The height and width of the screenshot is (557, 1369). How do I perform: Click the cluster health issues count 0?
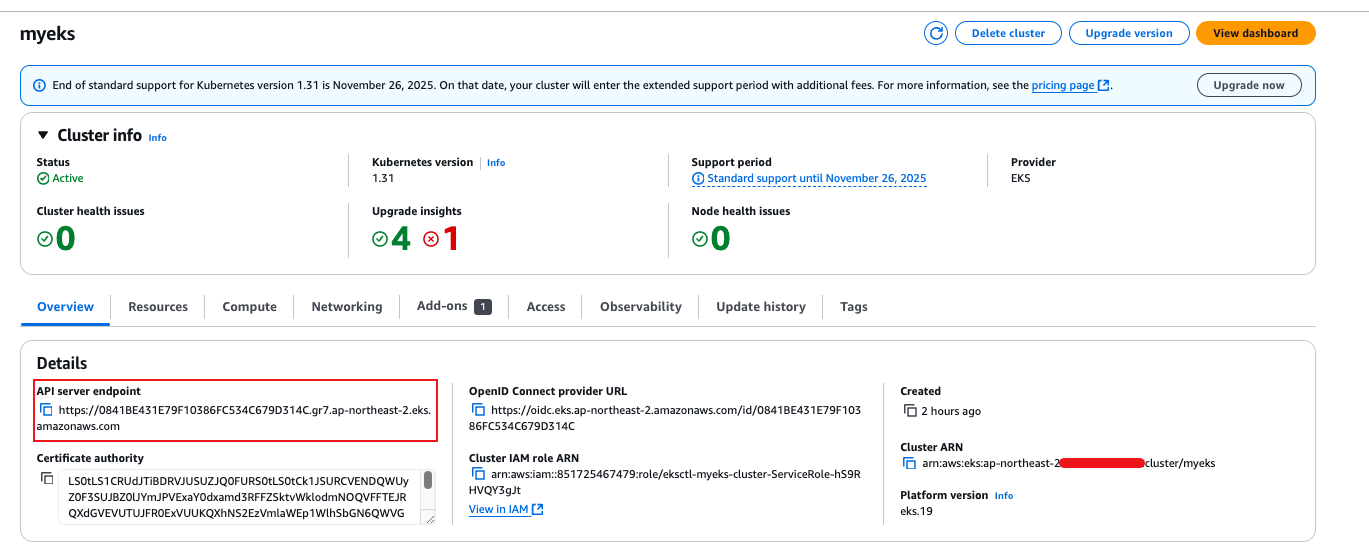coord(66,239)
